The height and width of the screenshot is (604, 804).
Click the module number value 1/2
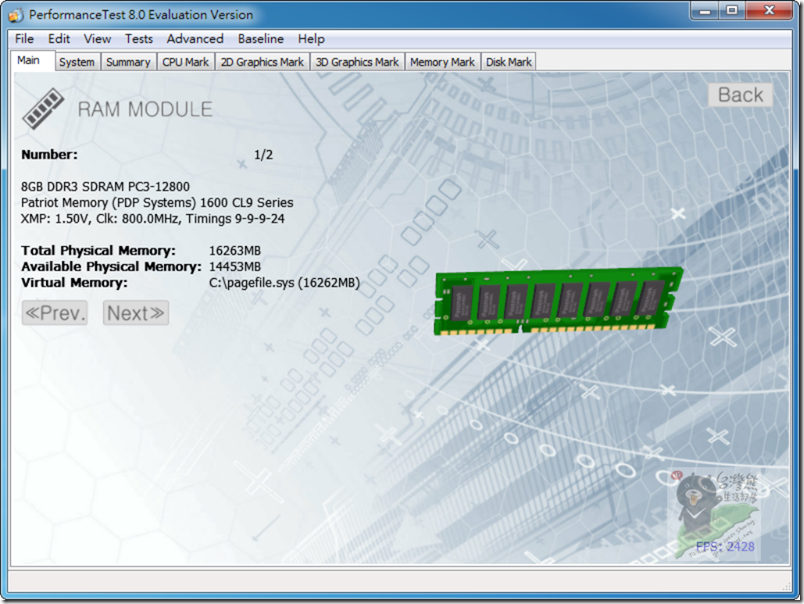click(264, 155)
